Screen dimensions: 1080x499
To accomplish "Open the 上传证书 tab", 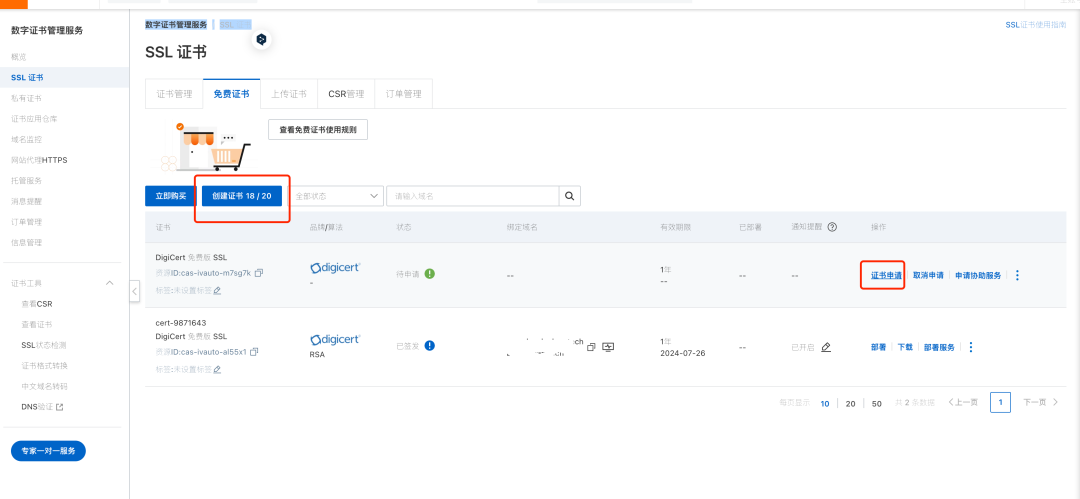I will tap(289, 94).
